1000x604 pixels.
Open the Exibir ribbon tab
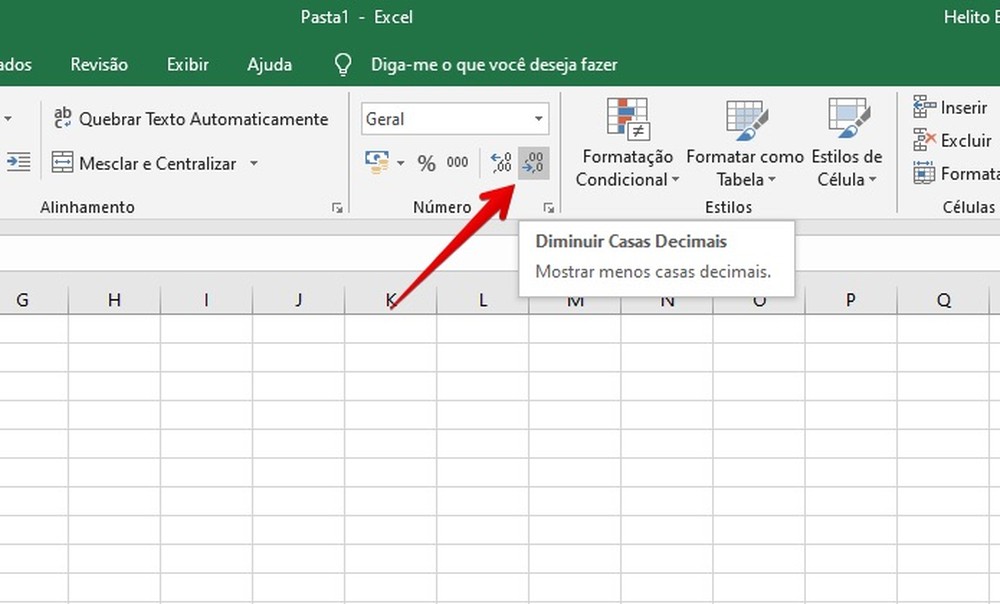pos(187,64)
